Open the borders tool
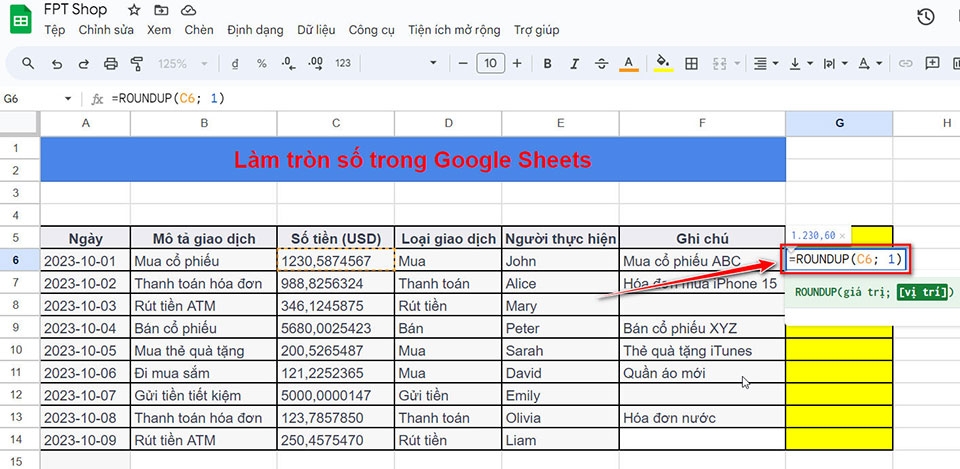Image resolution: width=960 pixels, height=469 pixels. pyautogui.click(x=691, y=63)
